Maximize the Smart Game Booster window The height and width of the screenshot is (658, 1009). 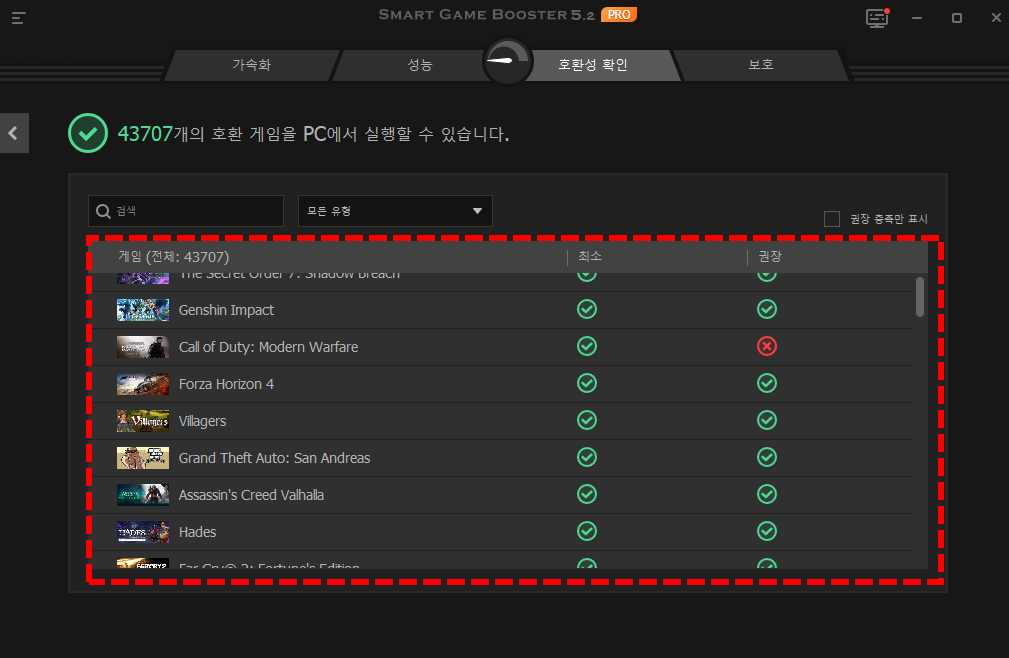957,18
